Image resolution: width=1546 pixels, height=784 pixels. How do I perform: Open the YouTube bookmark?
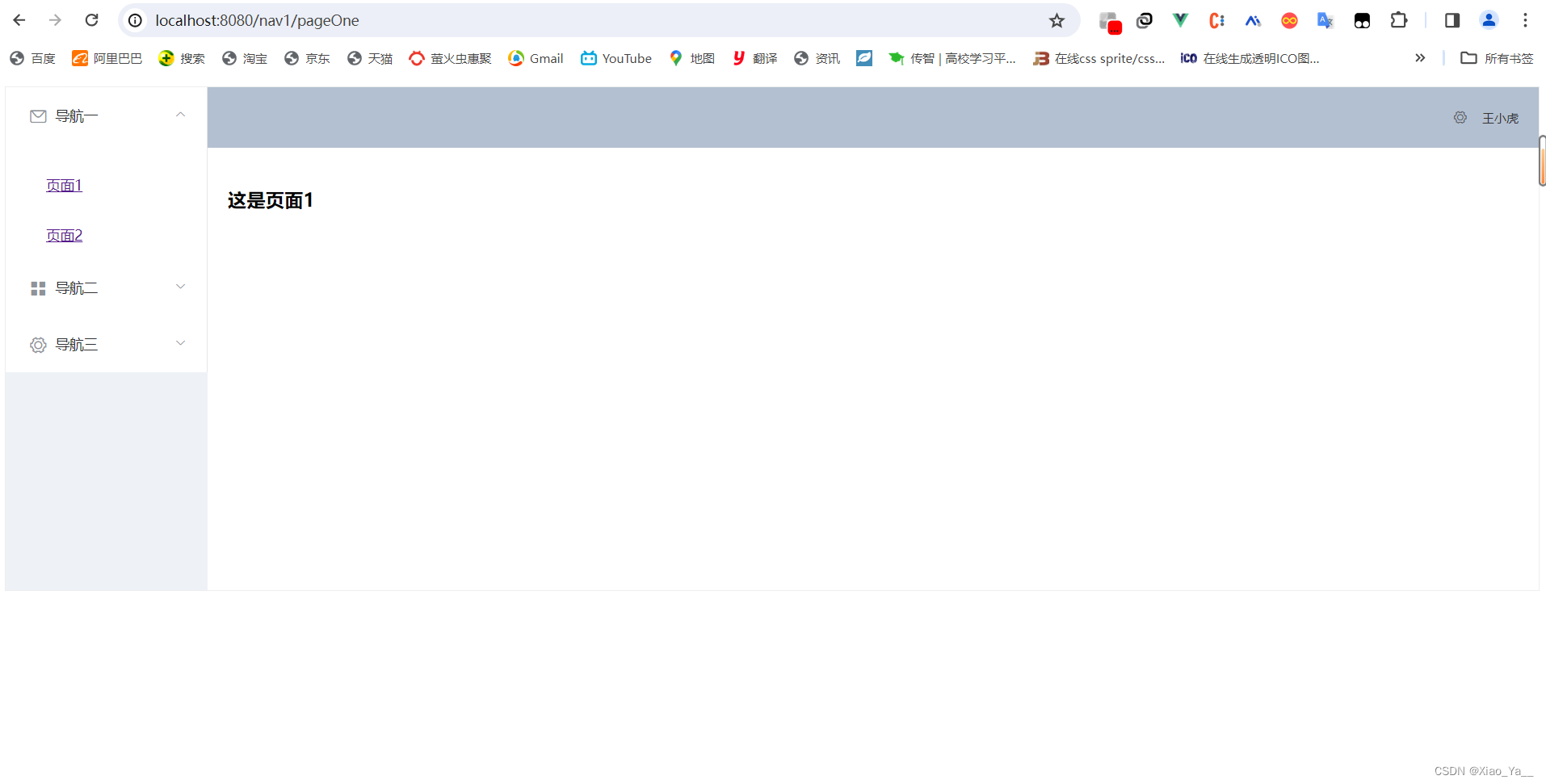click(615, 58)
